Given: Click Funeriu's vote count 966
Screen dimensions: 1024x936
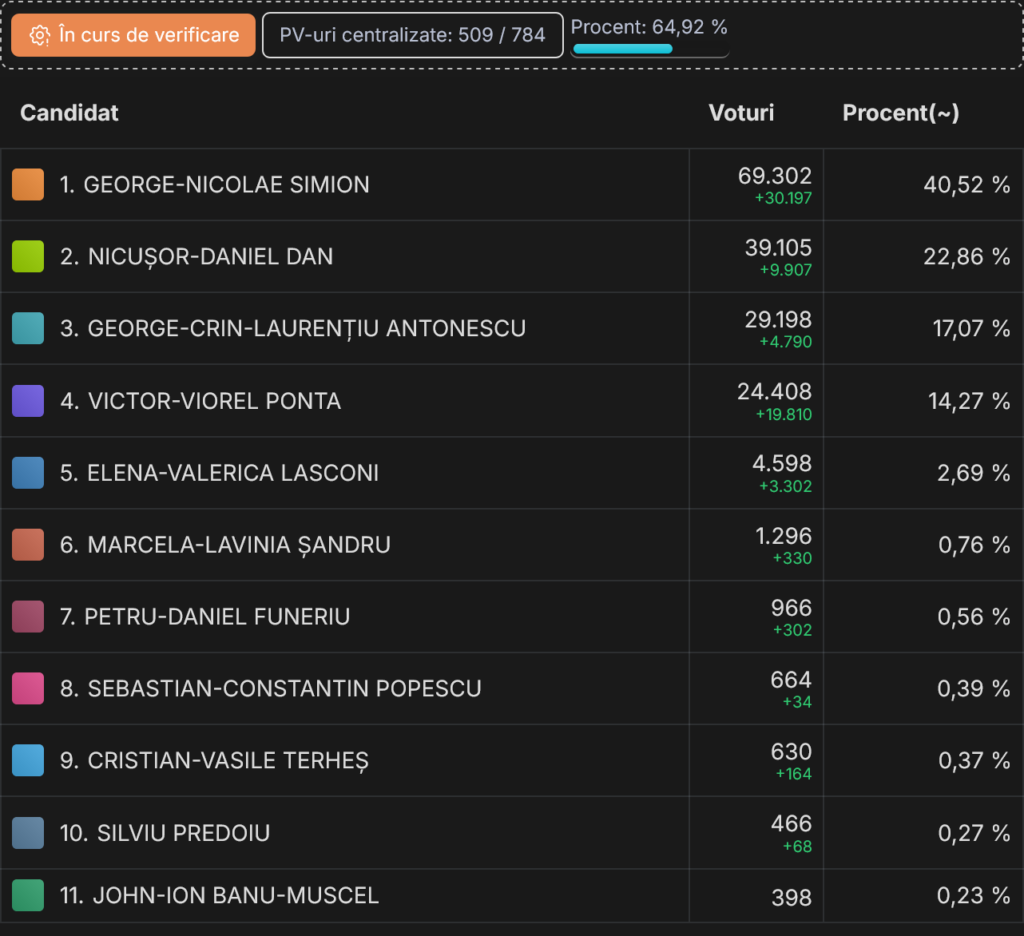Looking at the screenshot, I should click(x=791, y=607).
